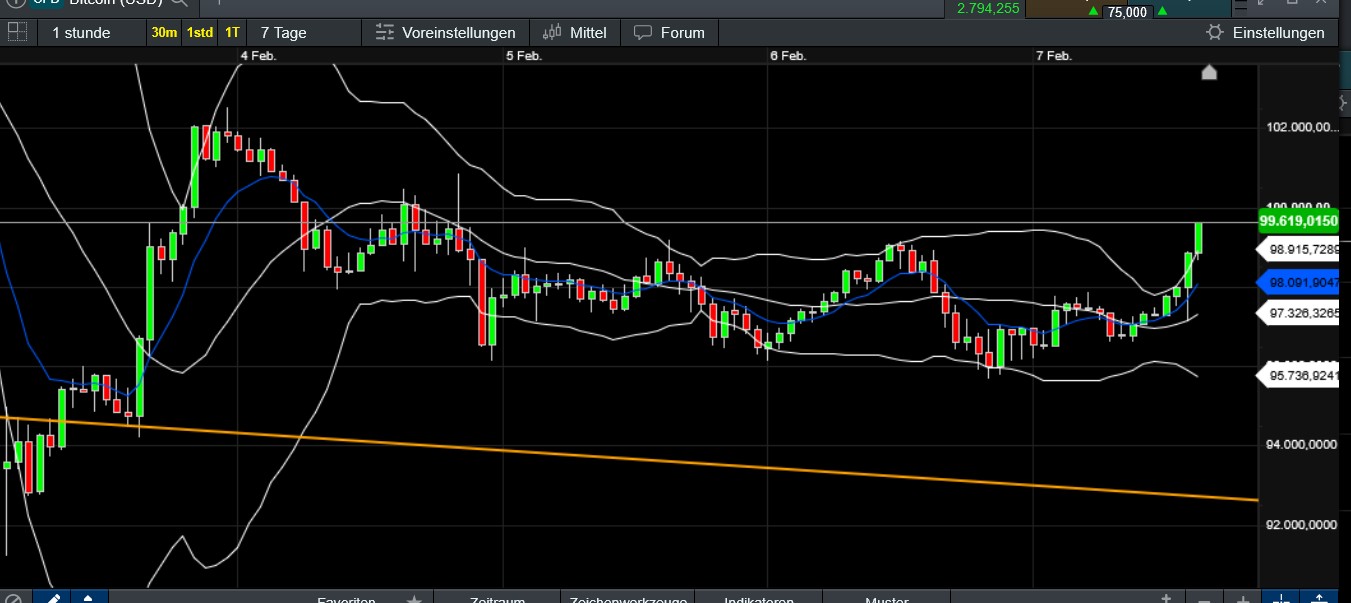Click the horizontal price line at 99.619

click(x=628, y=222)
